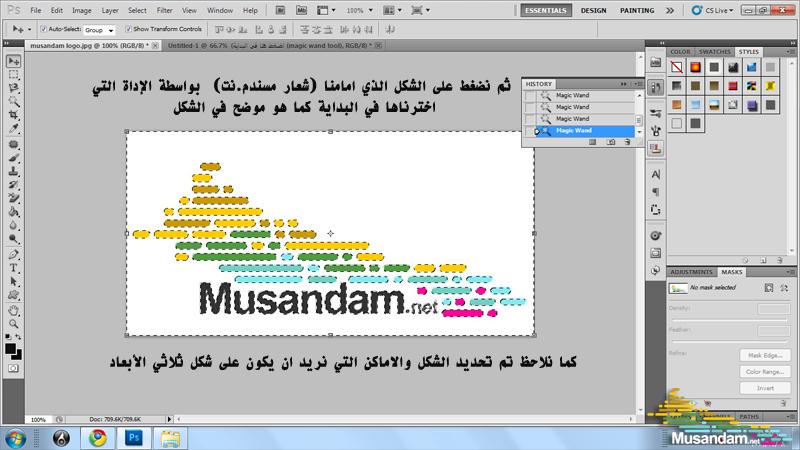Toggle Quick Mask mode icon

[13, 368]
